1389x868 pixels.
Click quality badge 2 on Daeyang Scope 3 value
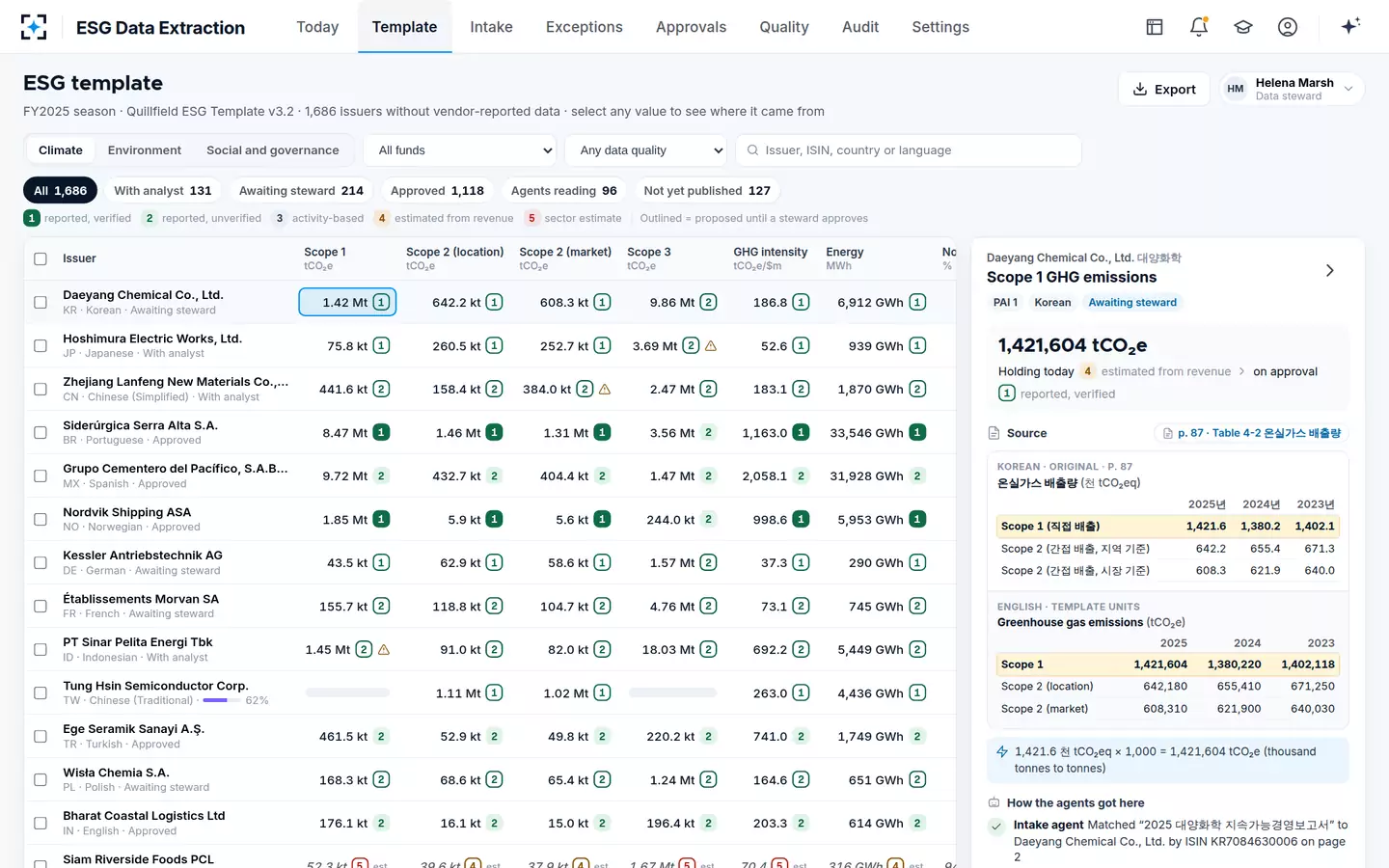(x=708, y=302)
